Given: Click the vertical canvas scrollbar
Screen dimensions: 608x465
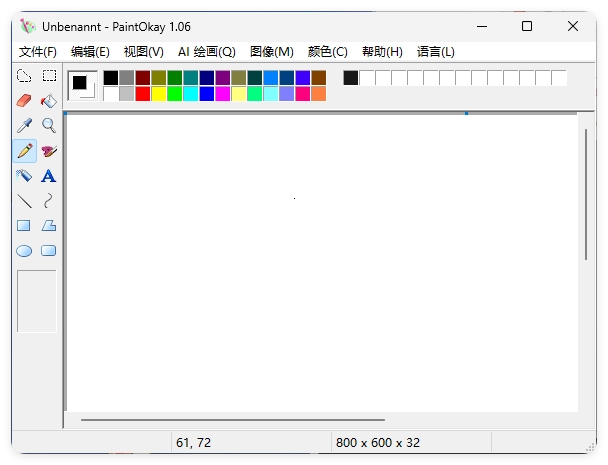Looking at the screenshot, I should coord(586,194).
